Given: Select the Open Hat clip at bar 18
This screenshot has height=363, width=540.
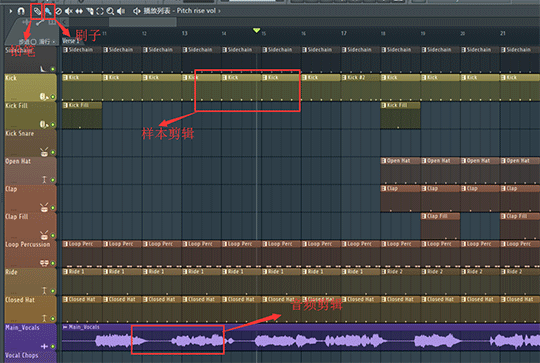Looking at the screenshot, I should tap(401, 170).
